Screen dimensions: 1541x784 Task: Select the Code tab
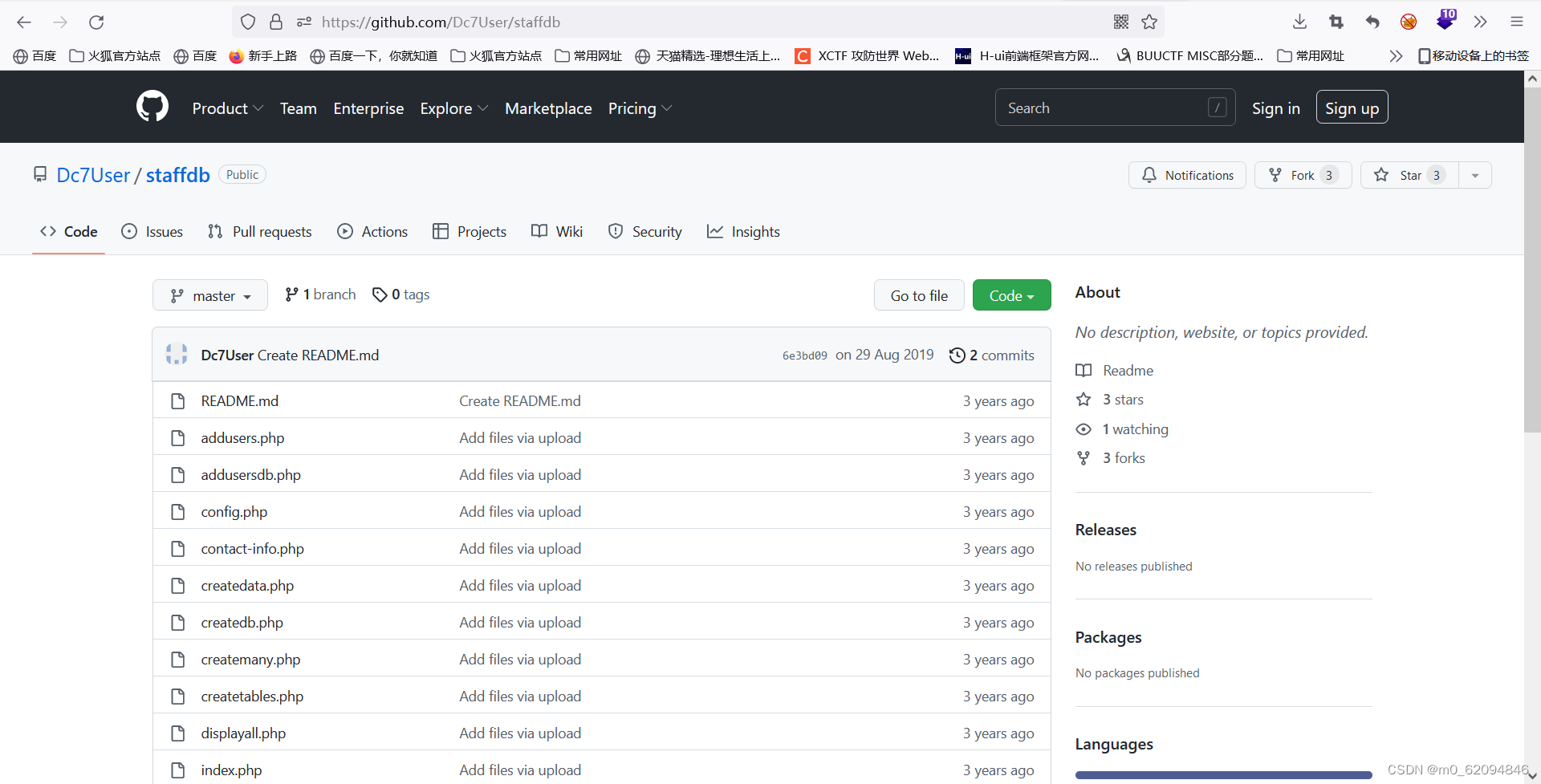[x=69, y=231]
